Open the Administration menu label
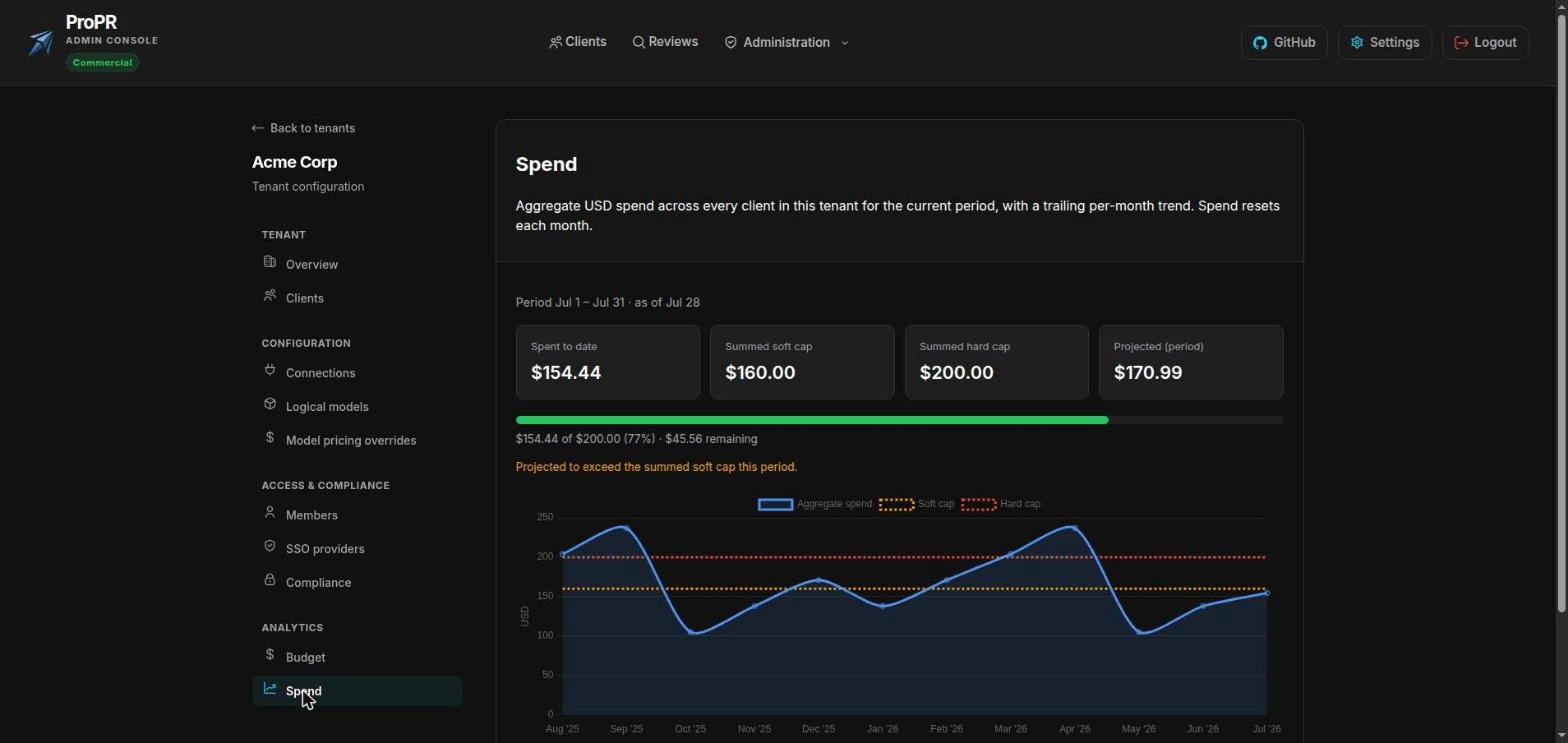The width and height of the screenshot is (1568, 743). click(786, 43)
